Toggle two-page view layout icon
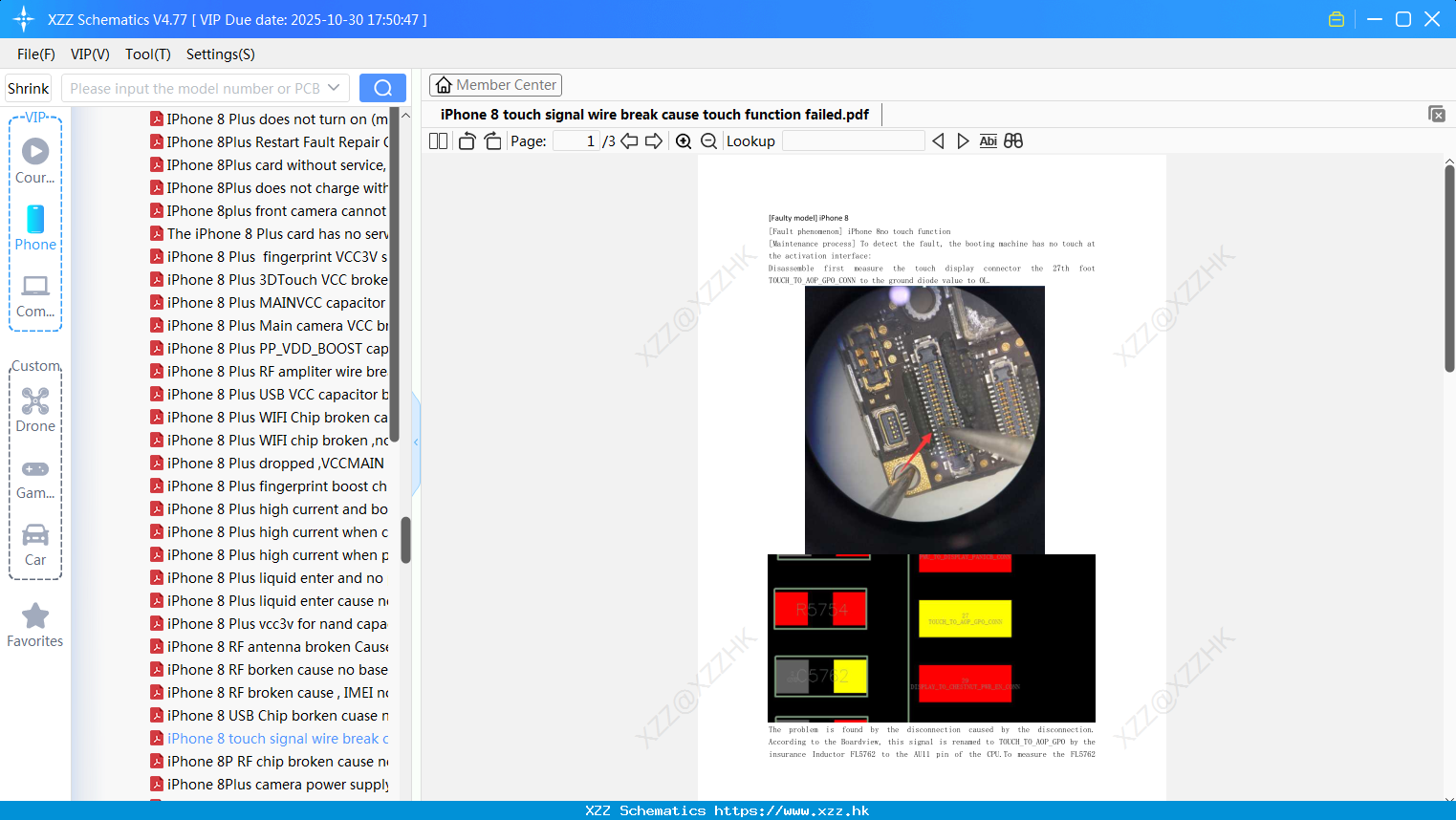 pyautogui.click(x=438, y=141)
